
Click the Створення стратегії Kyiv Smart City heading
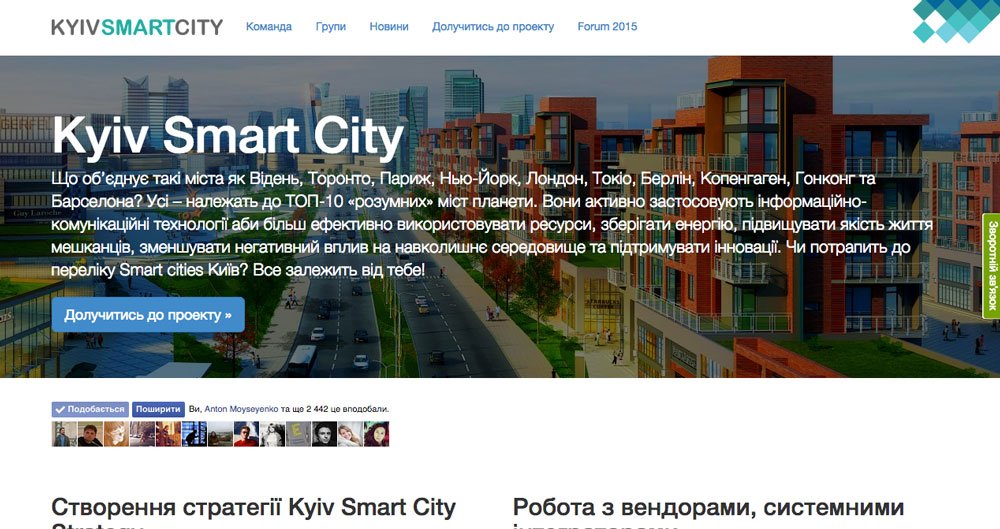[x=253, y=508]
